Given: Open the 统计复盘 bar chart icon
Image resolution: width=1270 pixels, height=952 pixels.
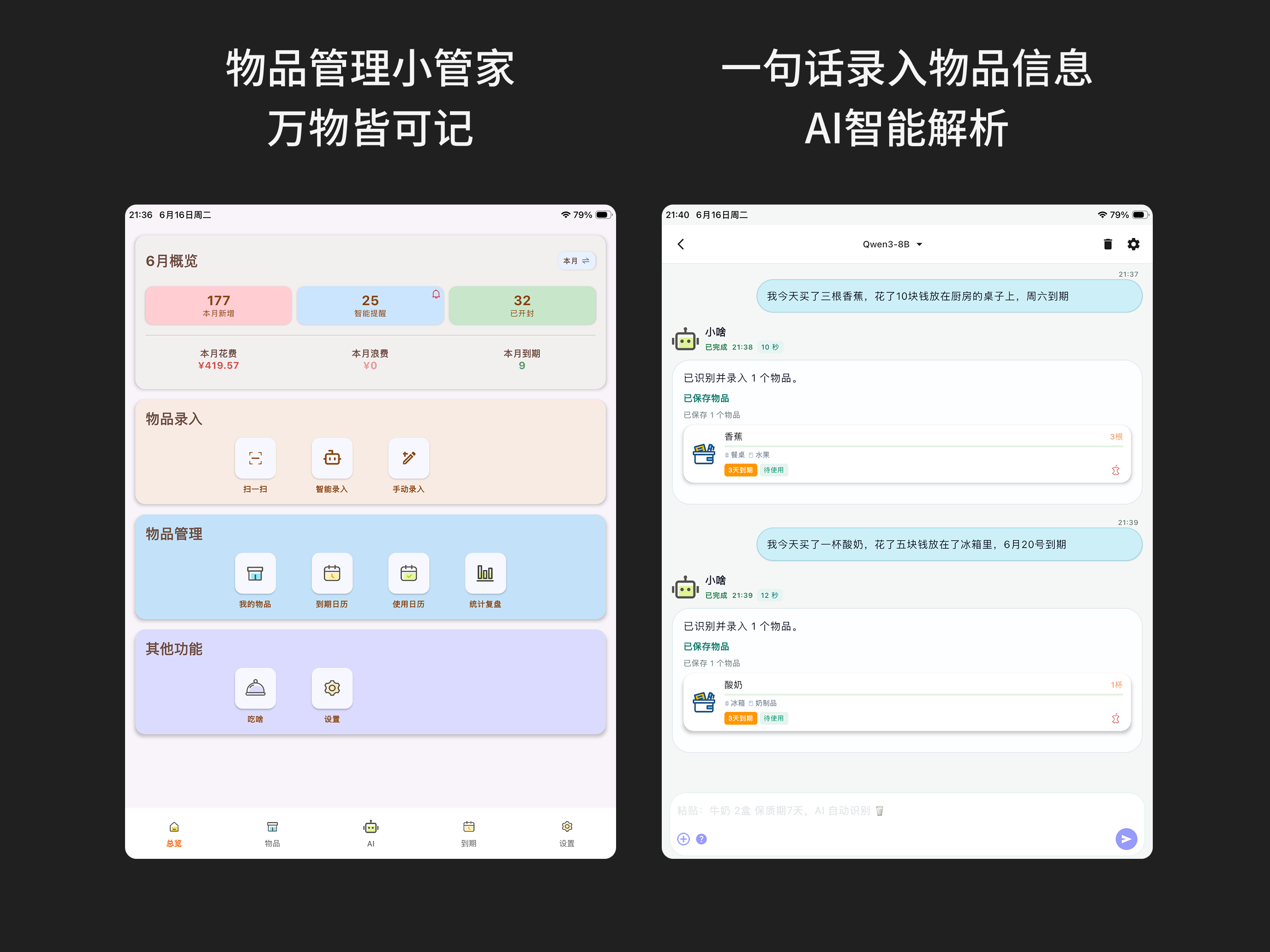Looking at the screenshot, I should (x=485, y=573).
